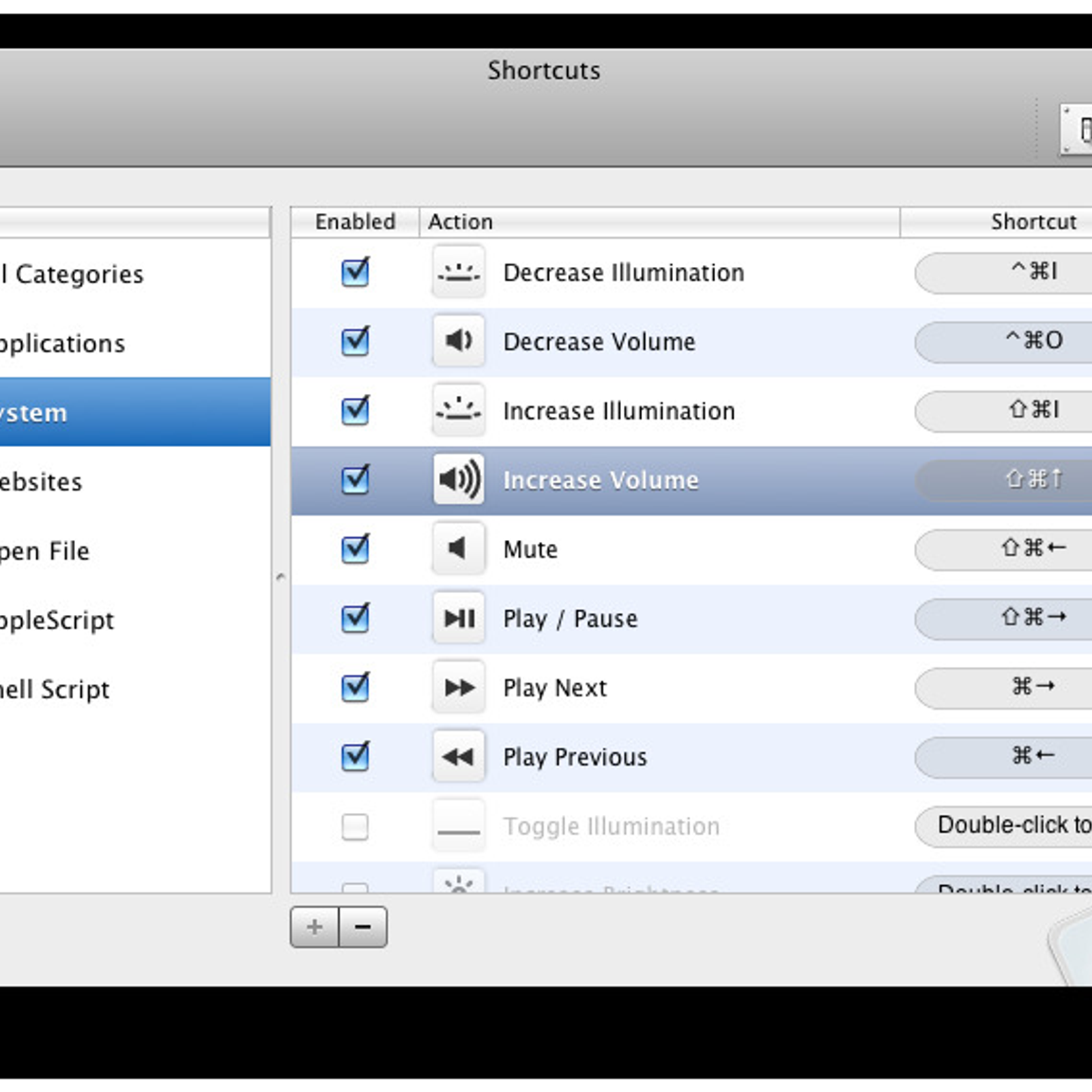Select the Decrease Illumination row label

[624, 272]
